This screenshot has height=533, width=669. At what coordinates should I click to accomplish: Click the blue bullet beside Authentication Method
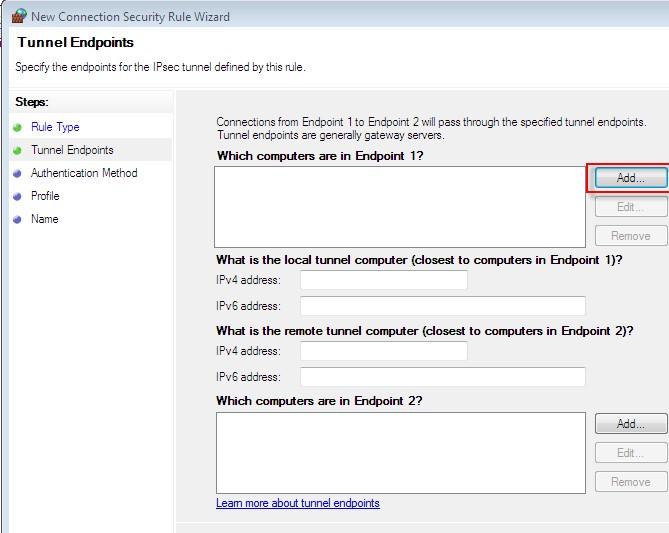point(17,173)
